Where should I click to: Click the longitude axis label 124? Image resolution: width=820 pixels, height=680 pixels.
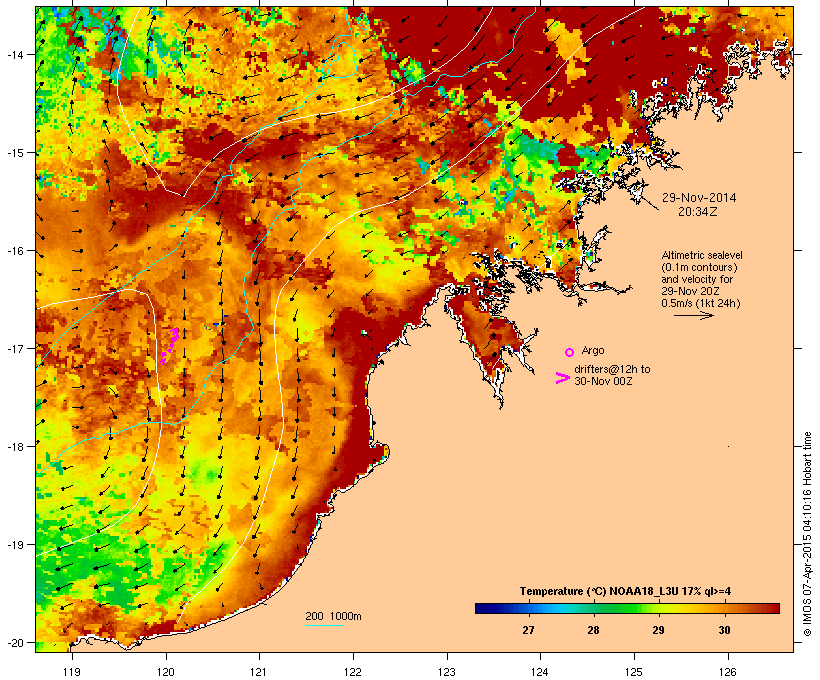[x=540, y=672]
